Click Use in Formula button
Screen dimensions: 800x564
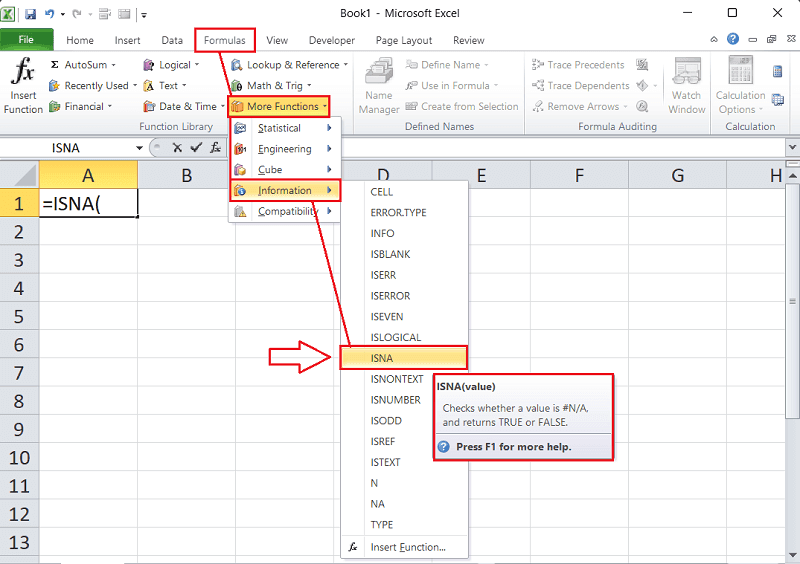point(452,86)
